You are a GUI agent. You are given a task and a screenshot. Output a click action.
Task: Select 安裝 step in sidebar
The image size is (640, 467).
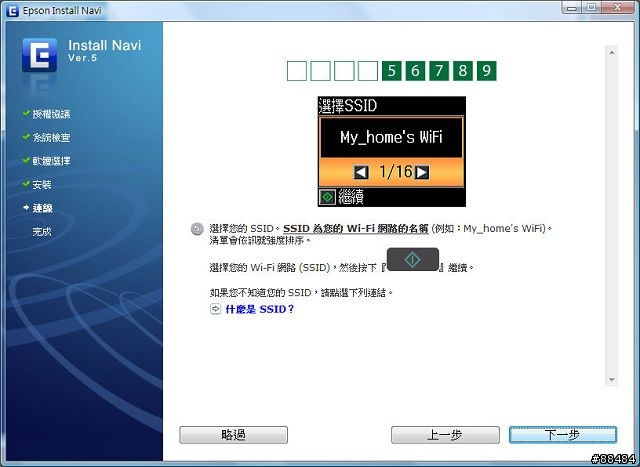[42, 185]
